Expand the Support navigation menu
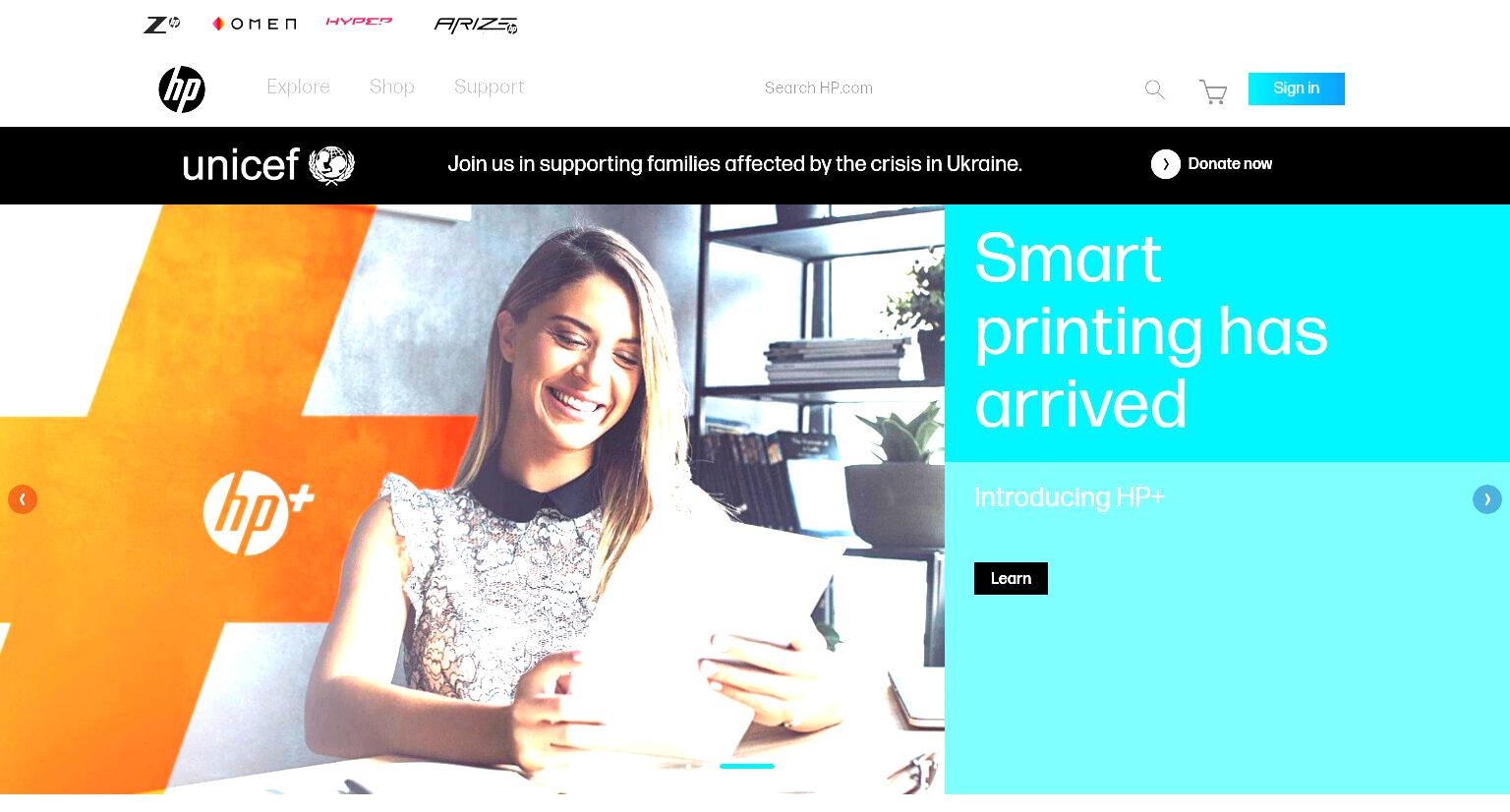Screen dimensions: 1510x812 pyautogui.click(x=489, y=87)
